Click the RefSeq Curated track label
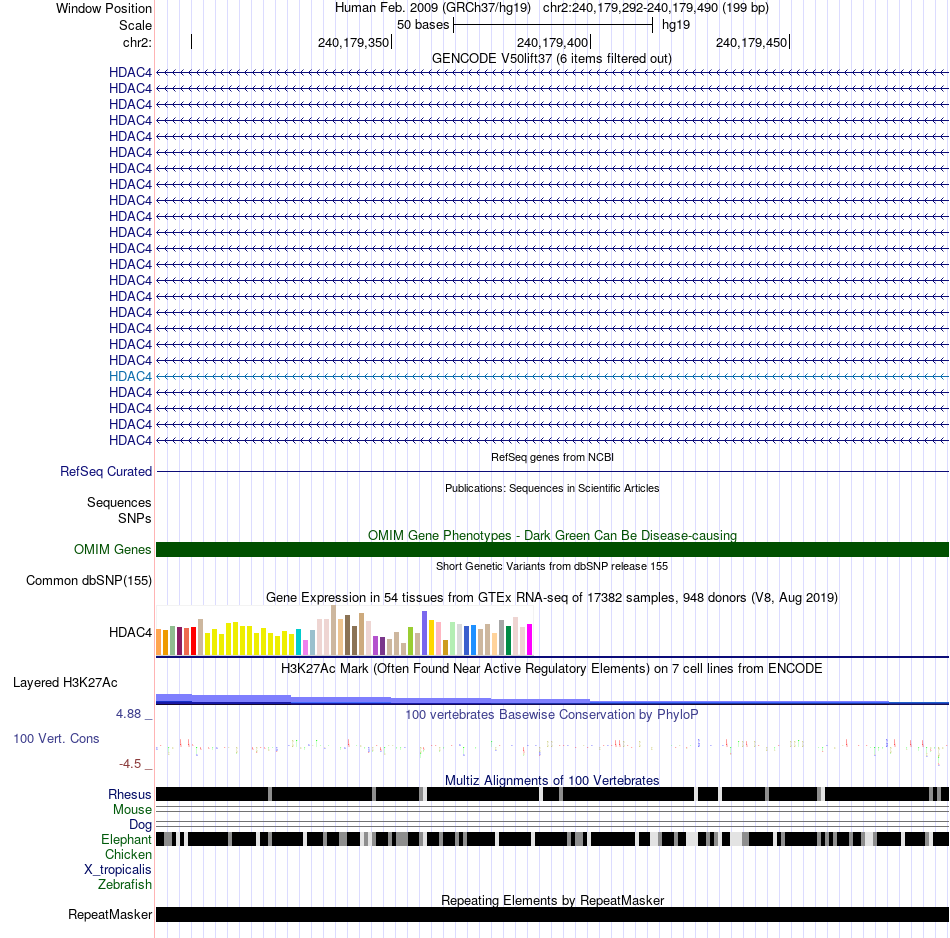Image resolution: width=950 pixels, height=938 pixels. (x=106, y=471)
